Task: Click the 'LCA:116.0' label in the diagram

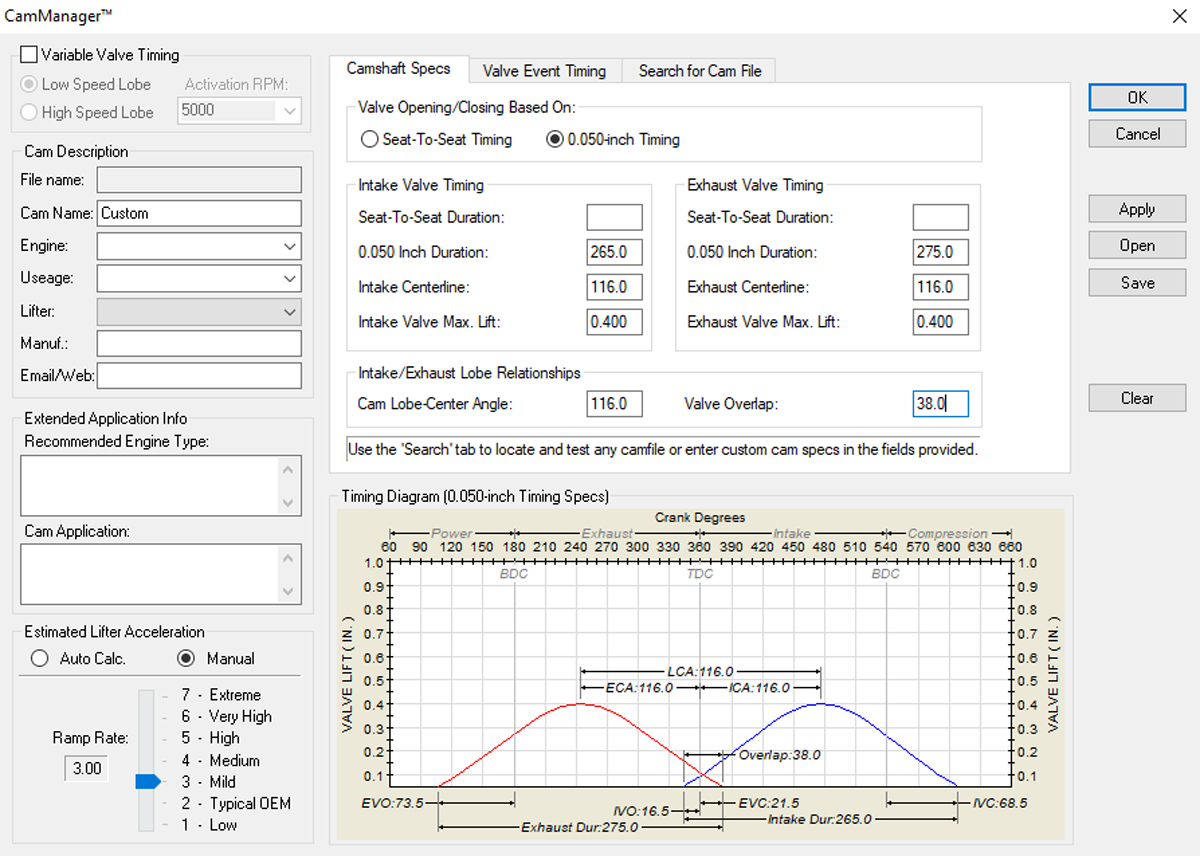Action: click(700, 671)
